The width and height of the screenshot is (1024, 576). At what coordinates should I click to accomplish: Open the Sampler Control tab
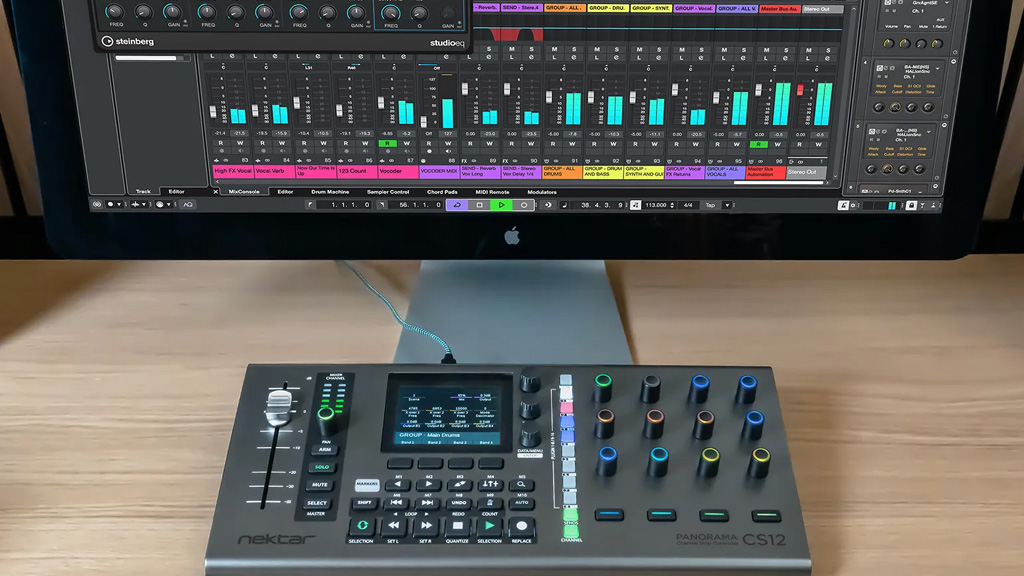click(388, 192)
